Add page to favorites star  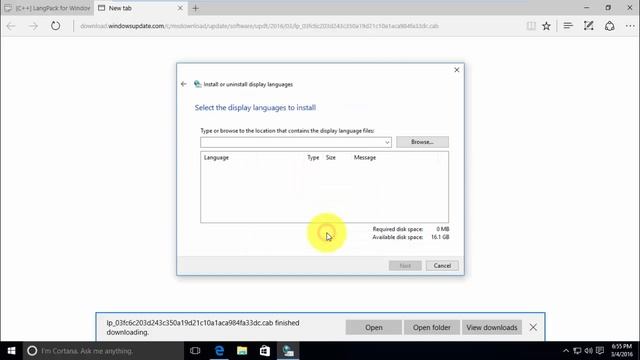pyautogui.click(x=547, y=26)
